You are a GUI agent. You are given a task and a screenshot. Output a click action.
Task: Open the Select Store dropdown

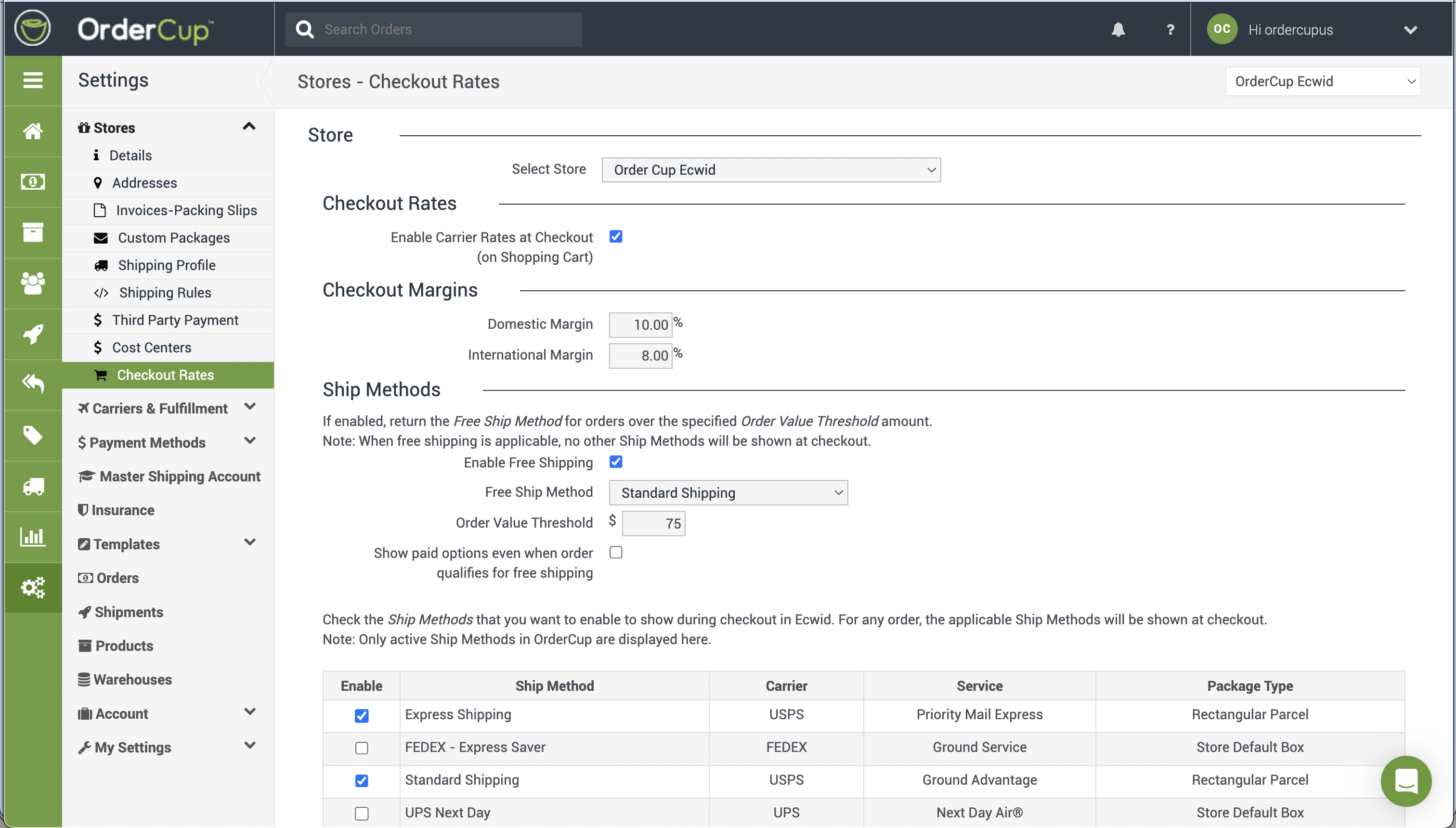771,170
